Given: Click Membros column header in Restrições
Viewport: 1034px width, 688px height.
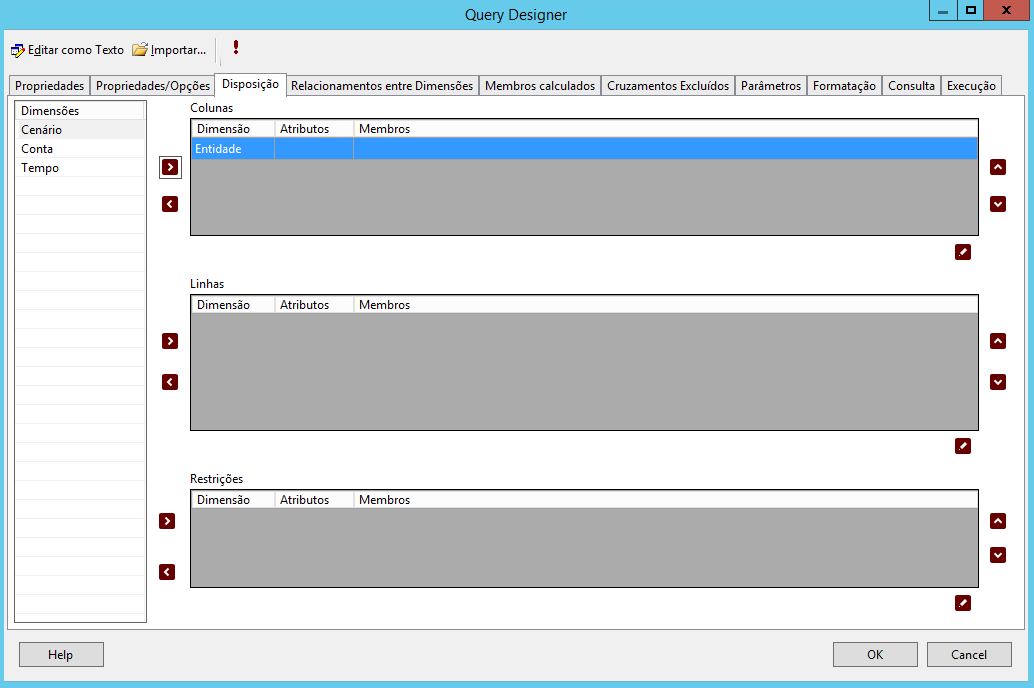Looking at the screenshot, I should click(665, 500).
